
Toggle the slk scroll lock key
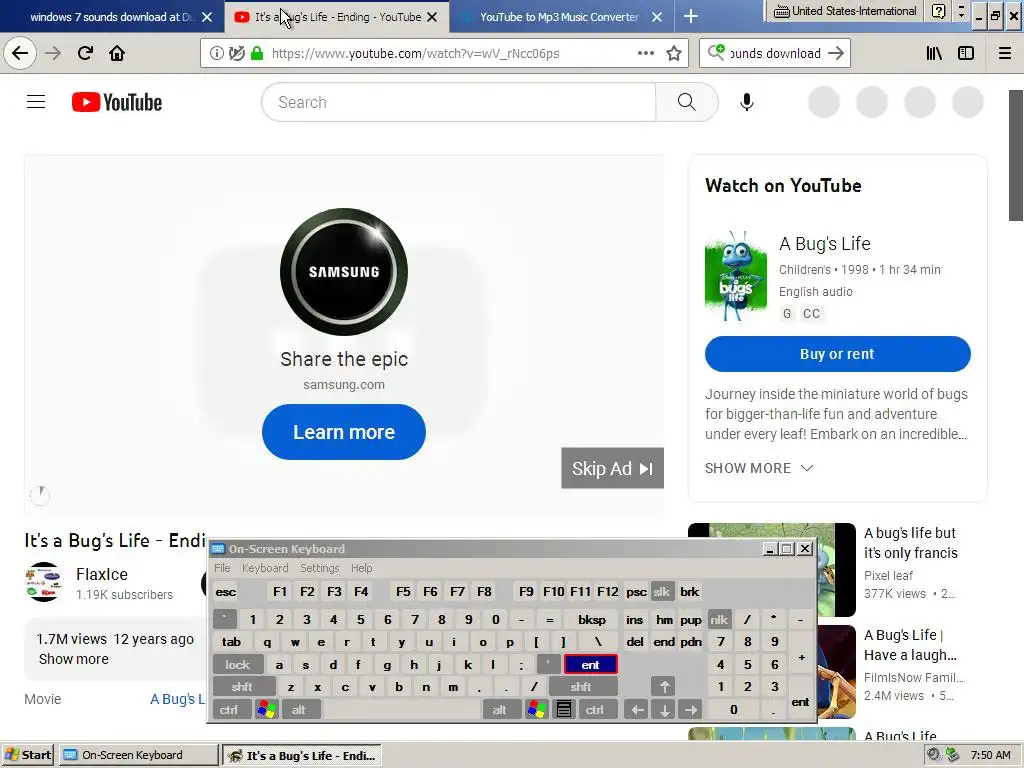(x=662, y=592)
